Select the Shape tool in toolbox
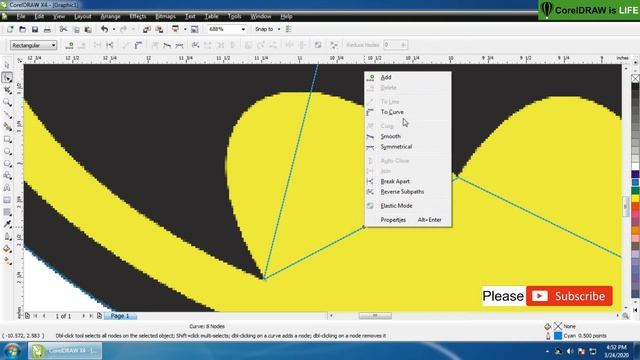Image resolution: width=640 pixels, height=360 pixels. (x=7, y=78)
